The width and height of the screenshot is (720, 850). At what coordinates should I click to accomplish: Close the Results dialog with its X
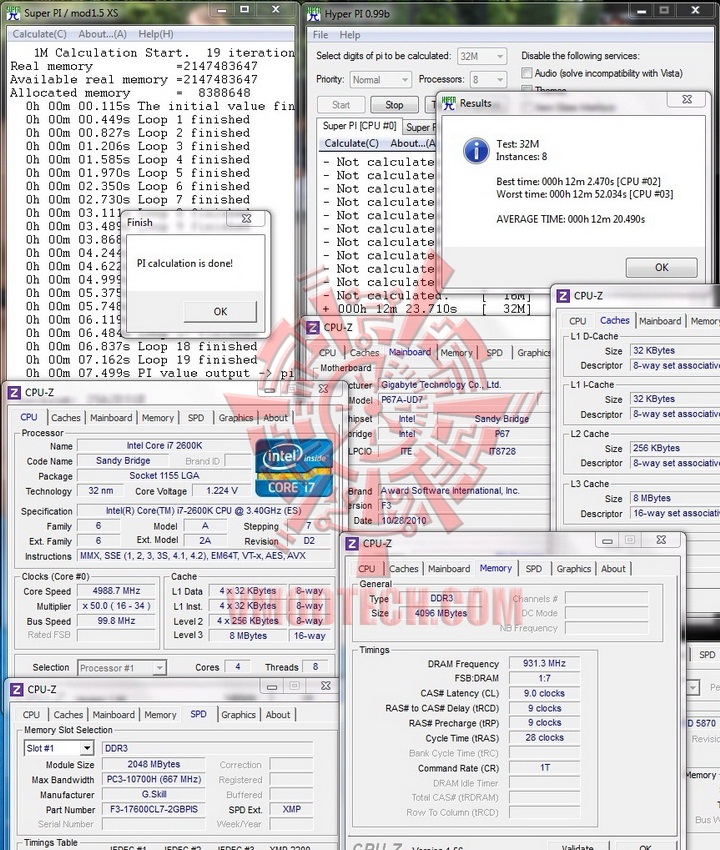pos(687,99)
